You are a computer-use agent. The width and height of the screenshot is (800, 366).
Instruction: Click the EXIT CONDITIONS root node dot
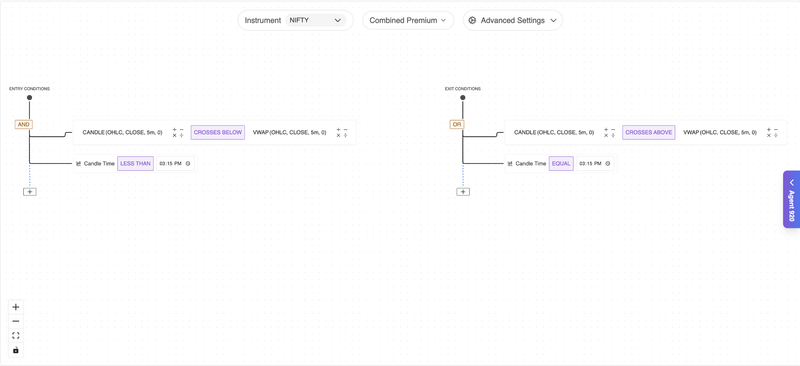click(463, 97)
